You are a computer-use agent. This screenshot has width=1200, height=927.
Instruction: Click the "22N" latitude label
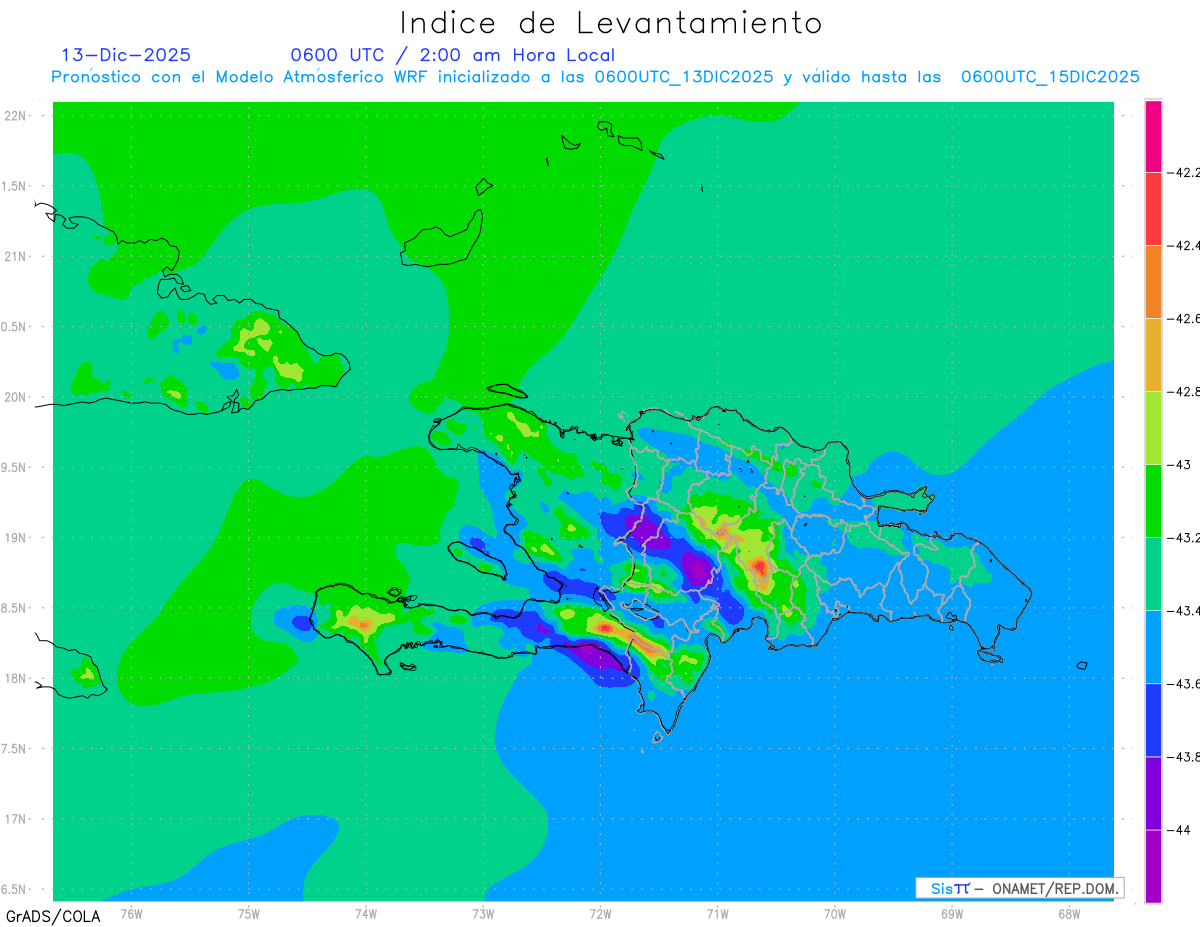[x=16, y=116]
